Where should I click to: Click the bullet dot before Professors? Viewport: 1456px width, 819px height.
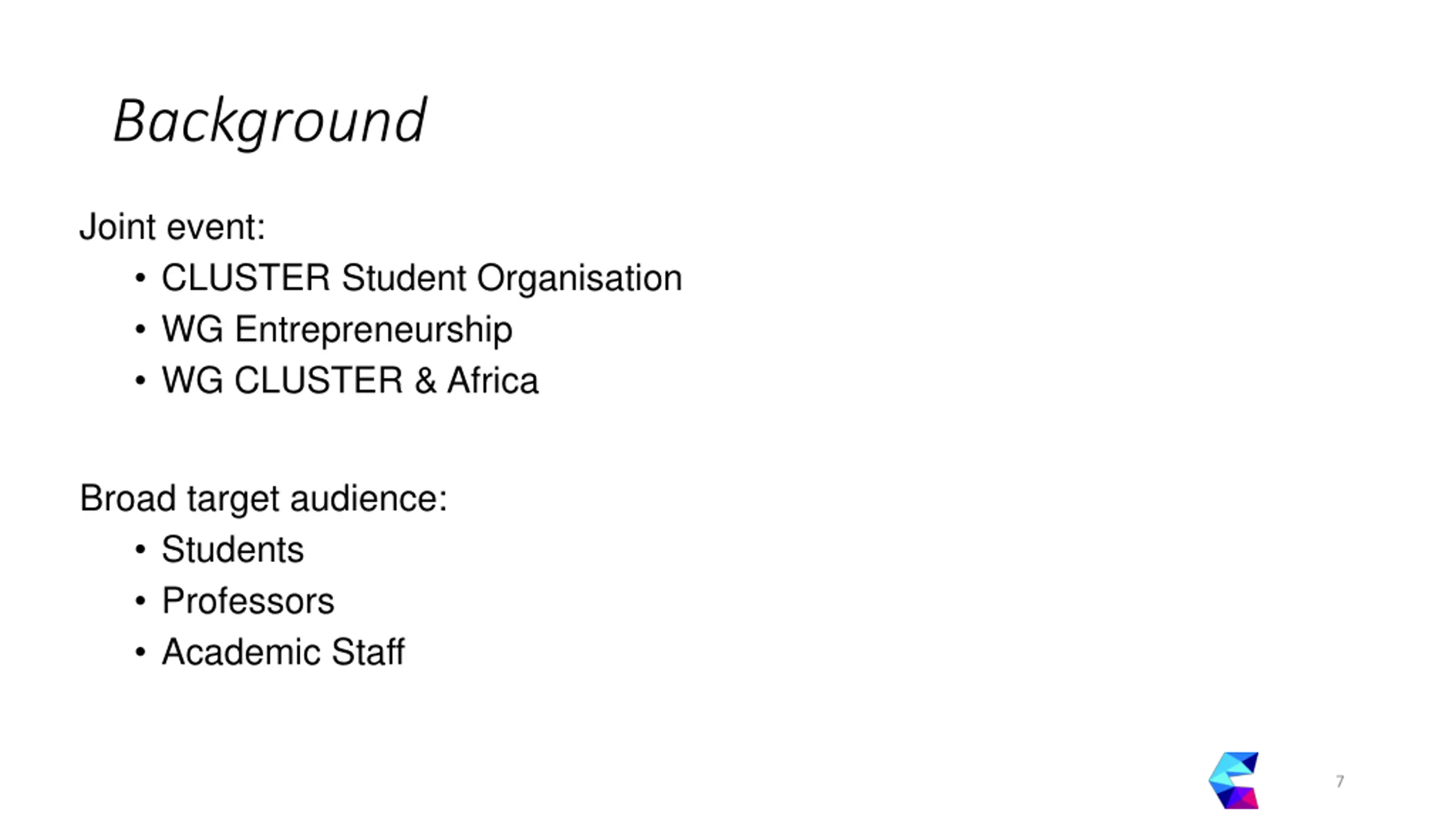(140, 601)
